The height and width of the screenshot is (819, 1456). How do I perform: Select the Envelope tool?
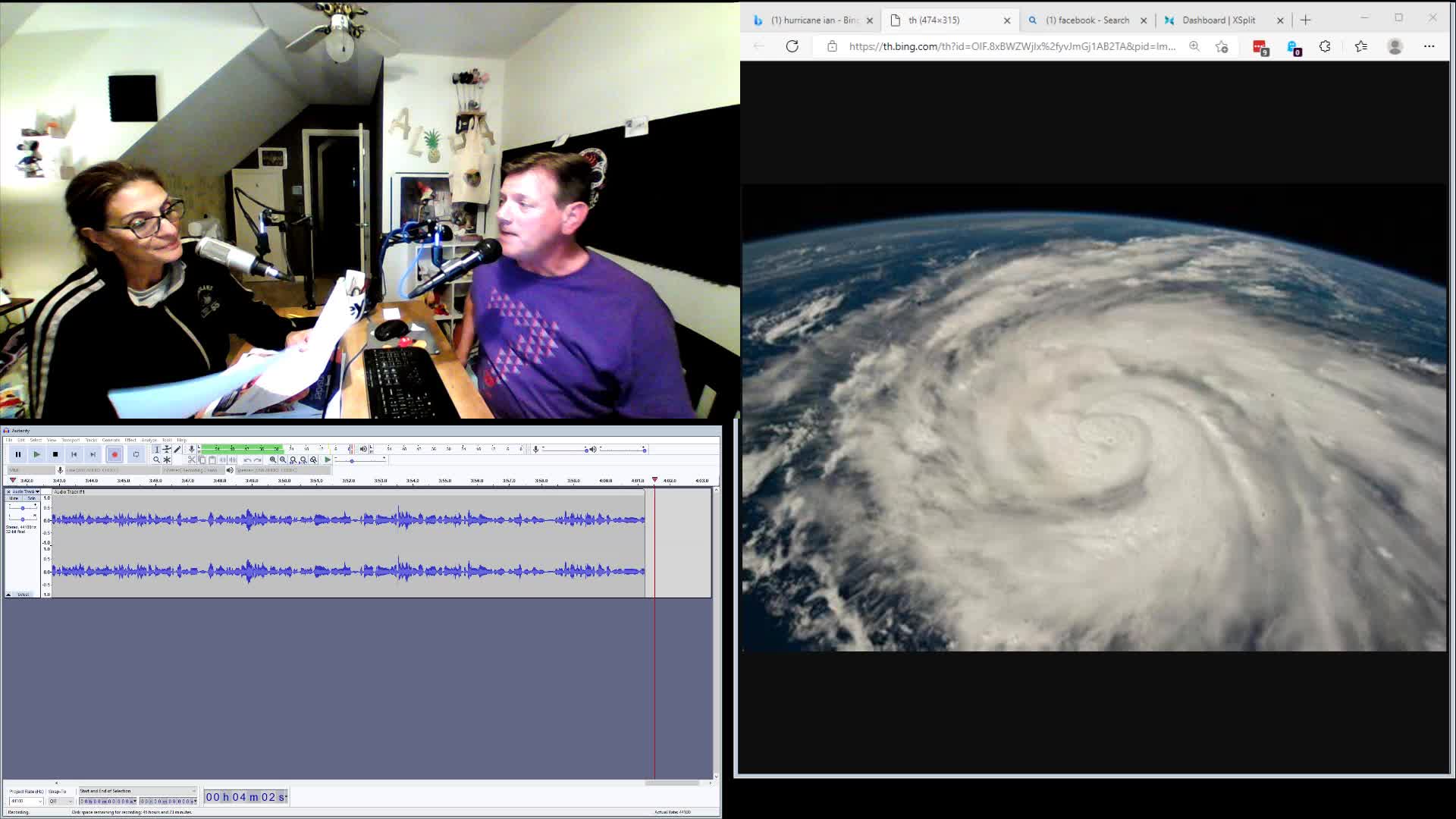point(167,449)
